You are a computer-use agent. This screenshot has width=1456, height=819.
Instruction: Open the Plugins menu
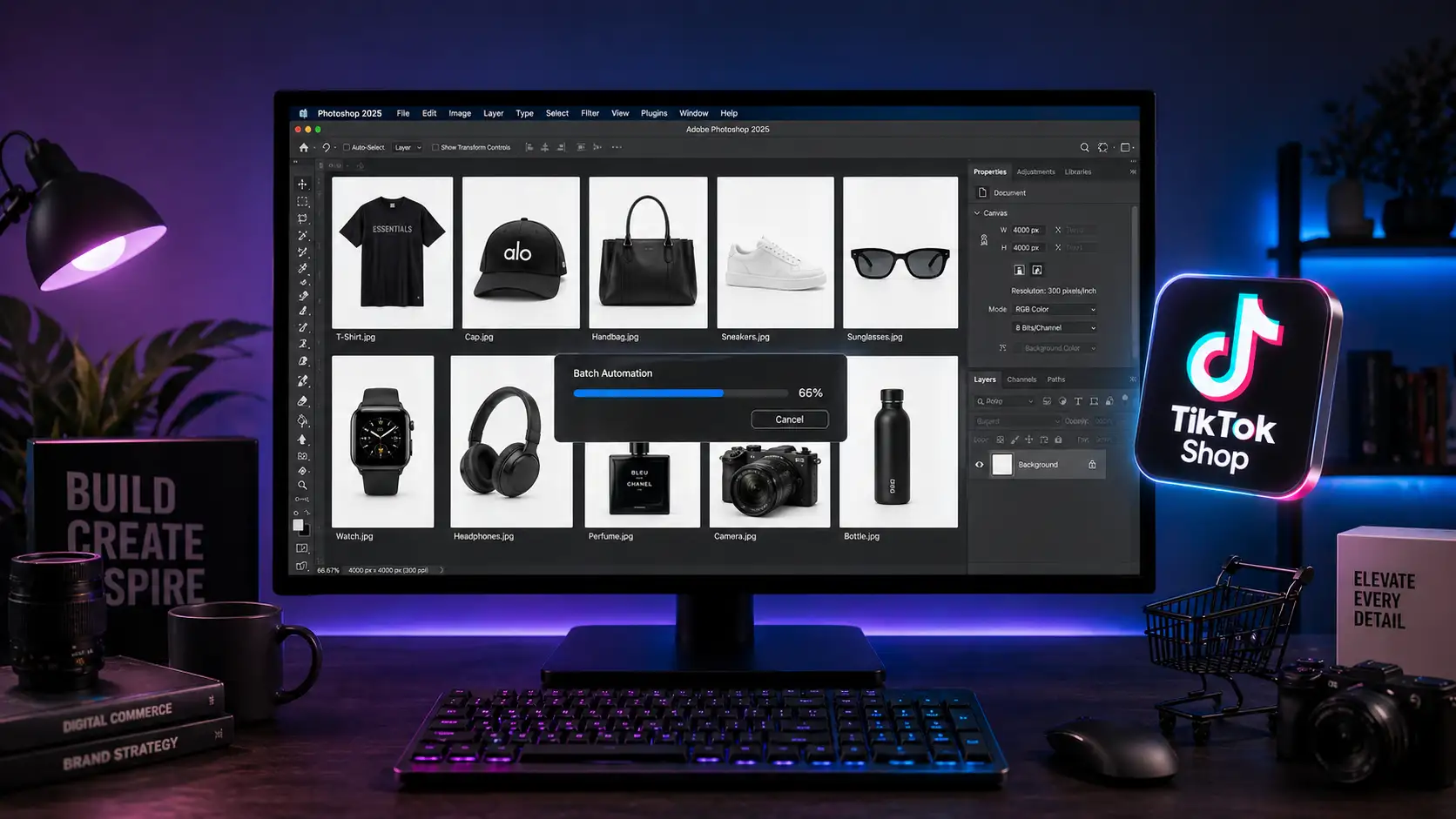(654, 113)
